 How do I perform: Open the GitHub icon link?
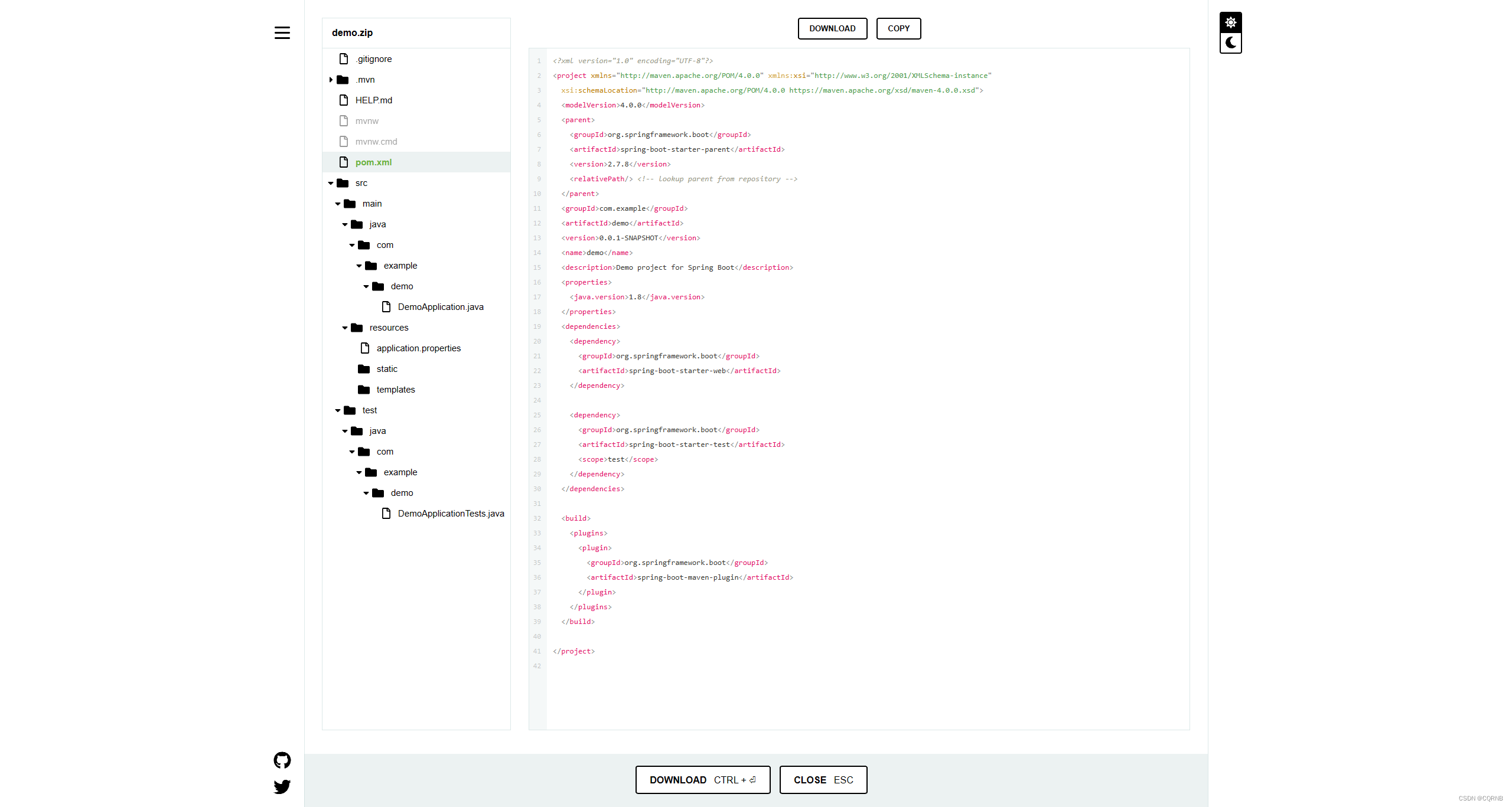(282, 760)
